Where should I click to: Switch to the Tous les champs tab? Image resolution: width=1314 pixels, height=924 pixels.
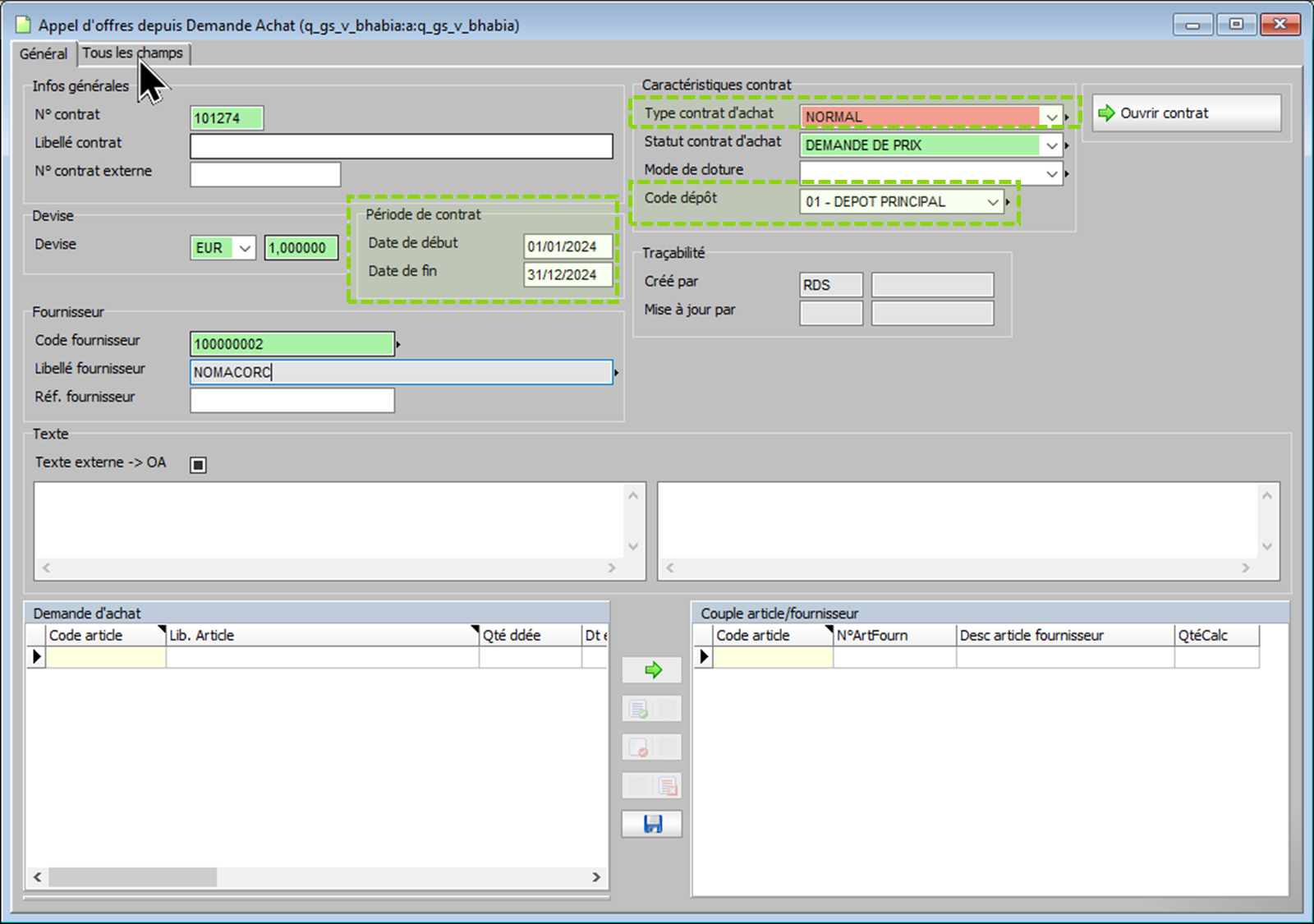coord(133,53)
